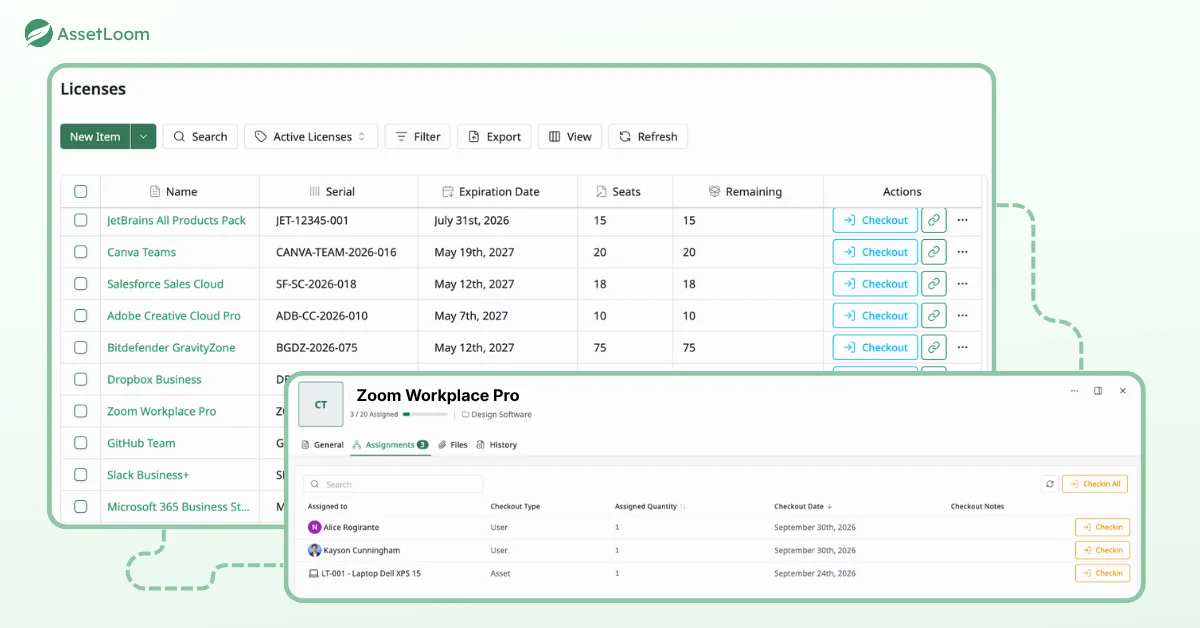This screenshot has height=628, width=1200.
Task: Sort by Checkout Date arrow
Action: [x=829, y=507]
